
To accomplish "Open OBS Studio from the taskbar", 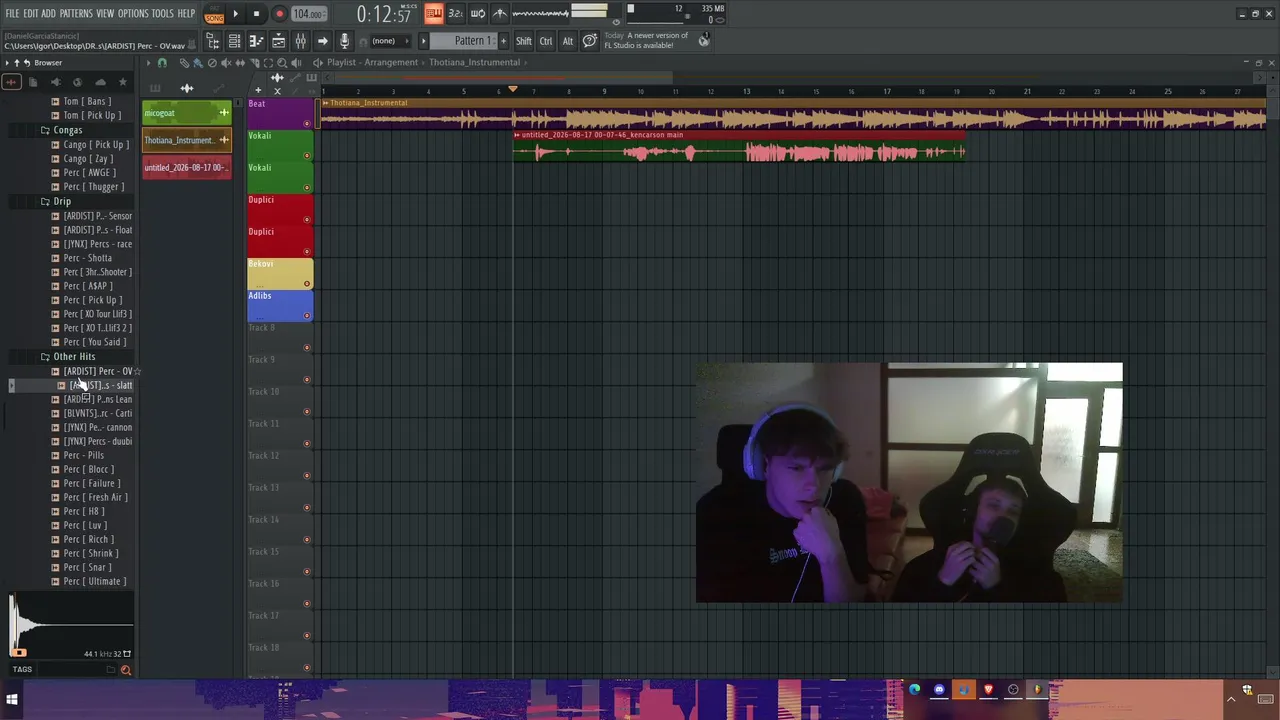I will tap(1013, 689).
